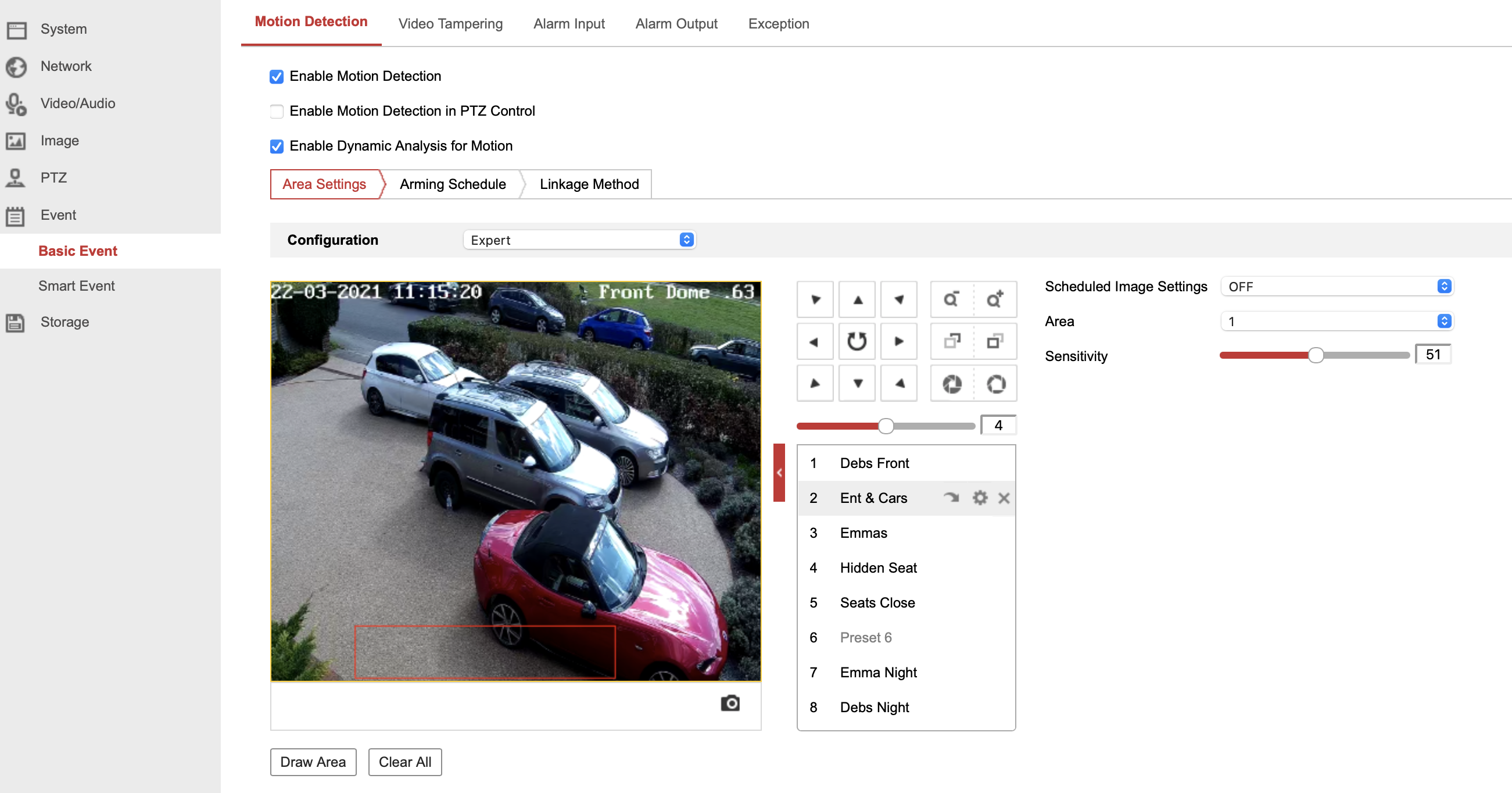The width and height of the screenshot is (1512, 793).
Task: Open the Arming Schedule tab
Action: pyautogui.click(x=452, y=184)
